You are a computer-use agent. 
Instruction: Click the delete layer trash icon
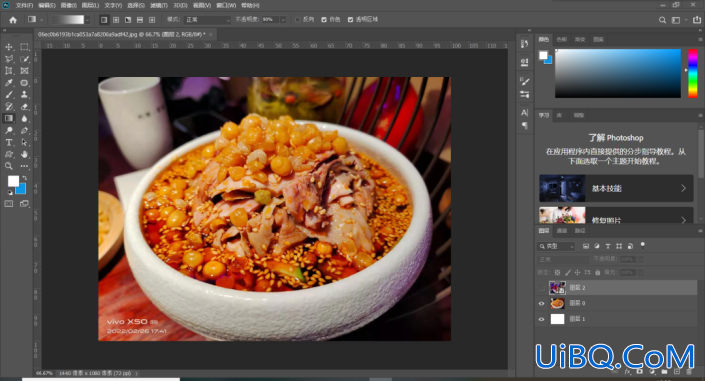click(x=689, y=372)
